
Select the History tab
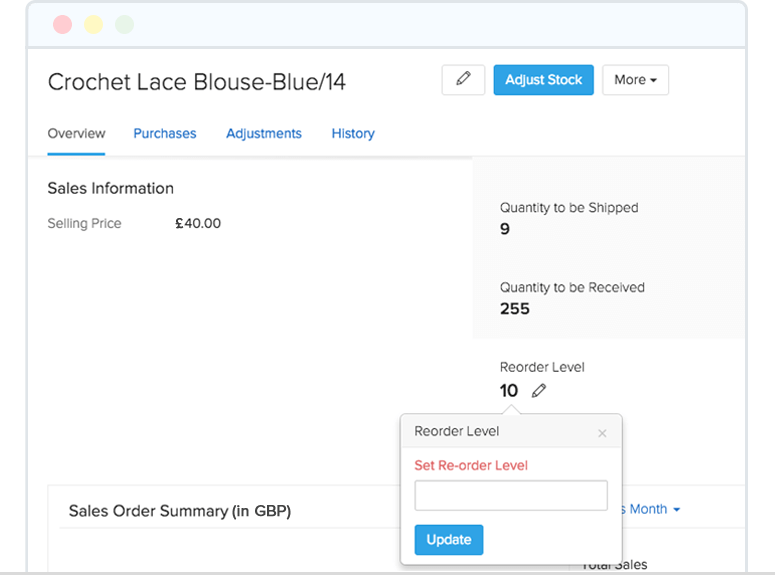point(353,133)
